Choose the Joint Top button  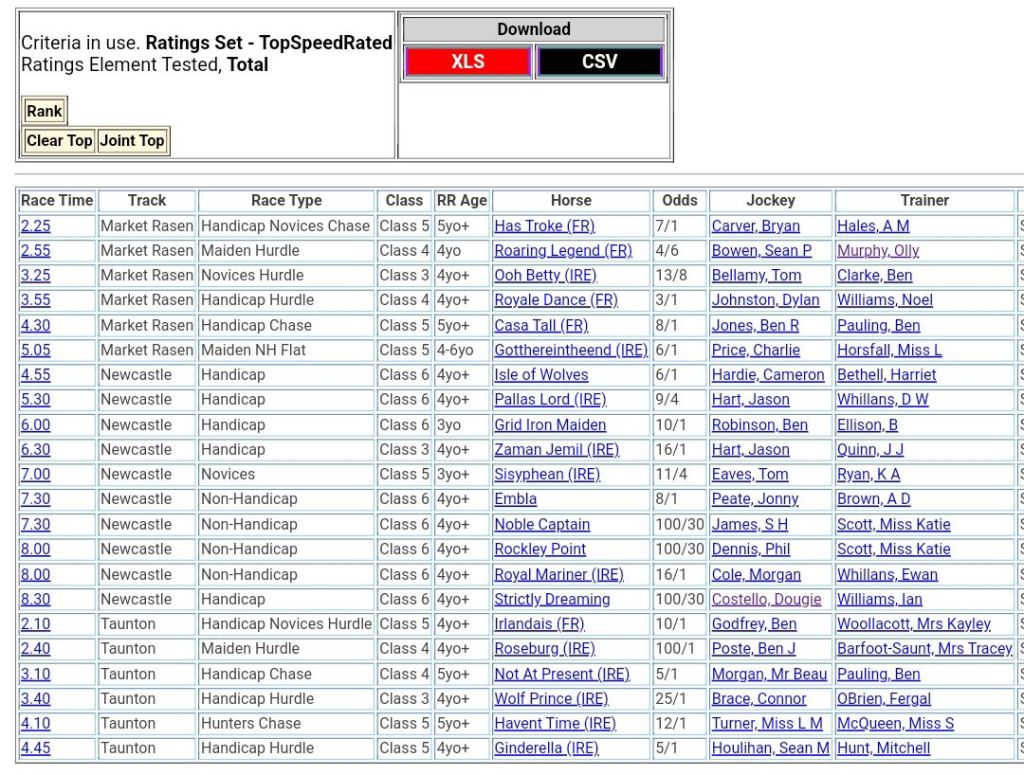(x=132, y=141)
